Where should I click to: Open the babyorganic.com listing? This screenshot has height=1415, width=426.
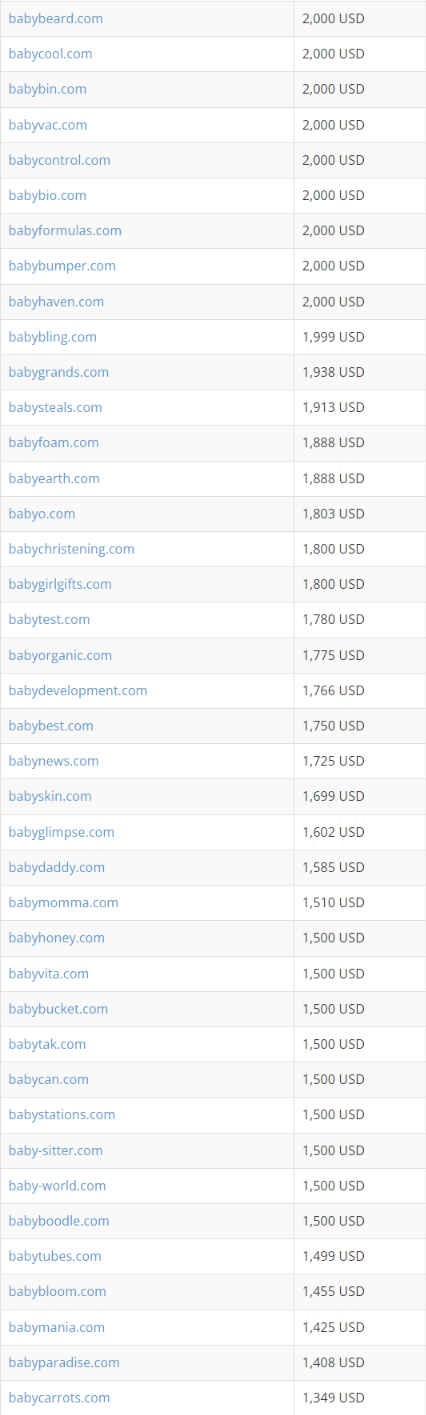(60, 656)
